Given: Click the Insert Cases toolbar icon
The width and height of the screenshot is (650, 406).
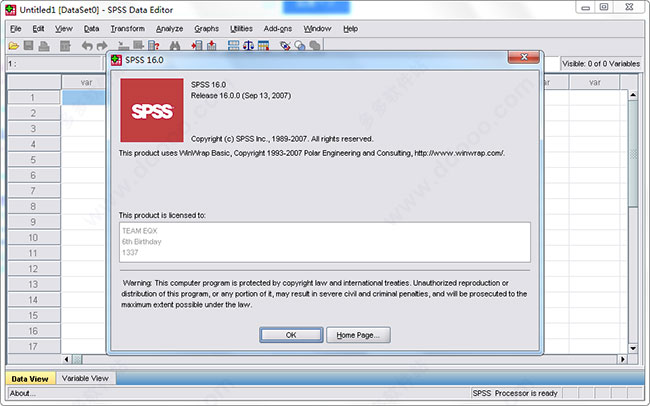Looking at the screenshot, I should coord(197,46).
